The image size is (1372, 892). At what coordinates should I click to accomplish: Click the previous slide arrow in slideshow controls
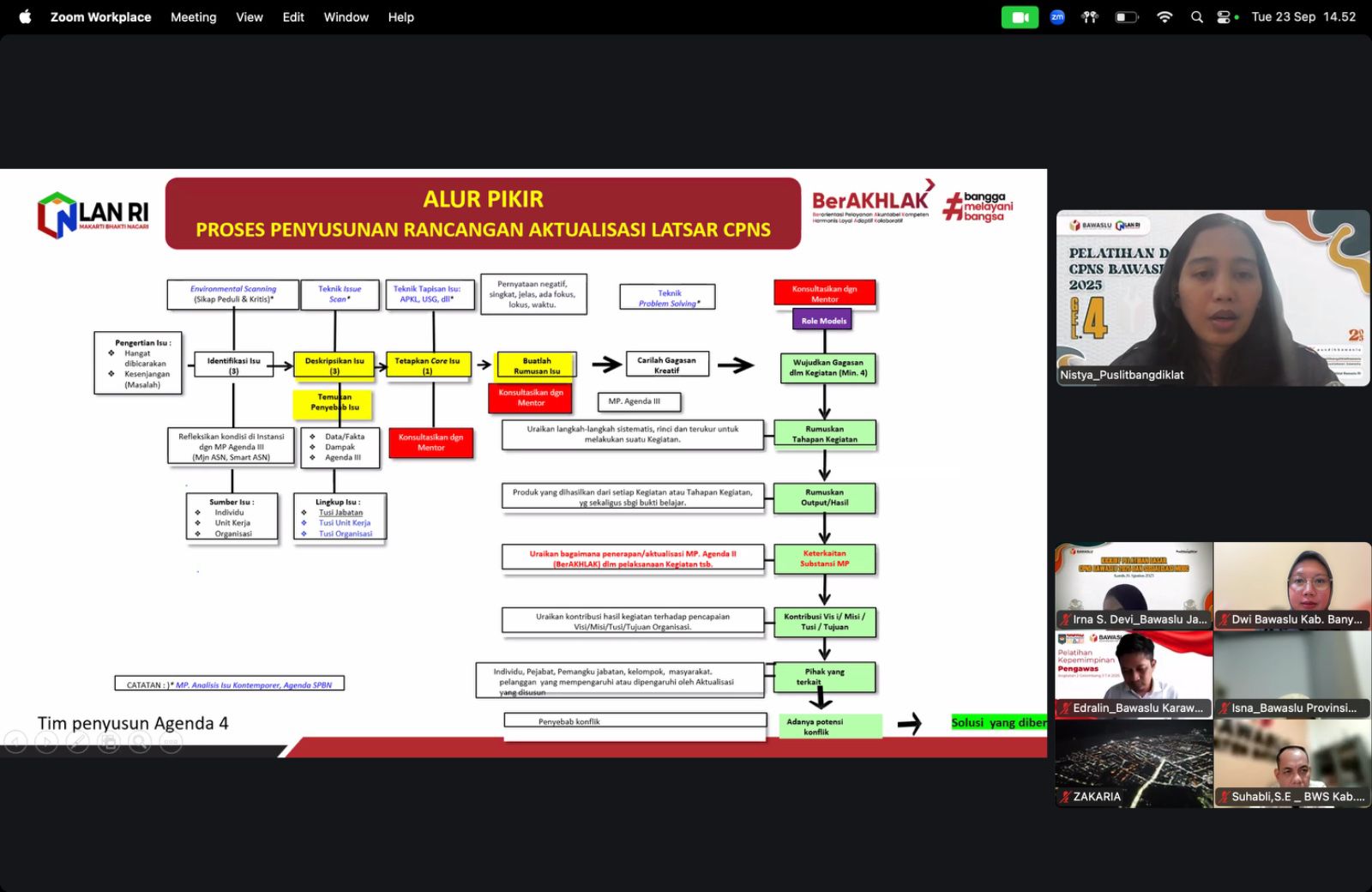15,743
